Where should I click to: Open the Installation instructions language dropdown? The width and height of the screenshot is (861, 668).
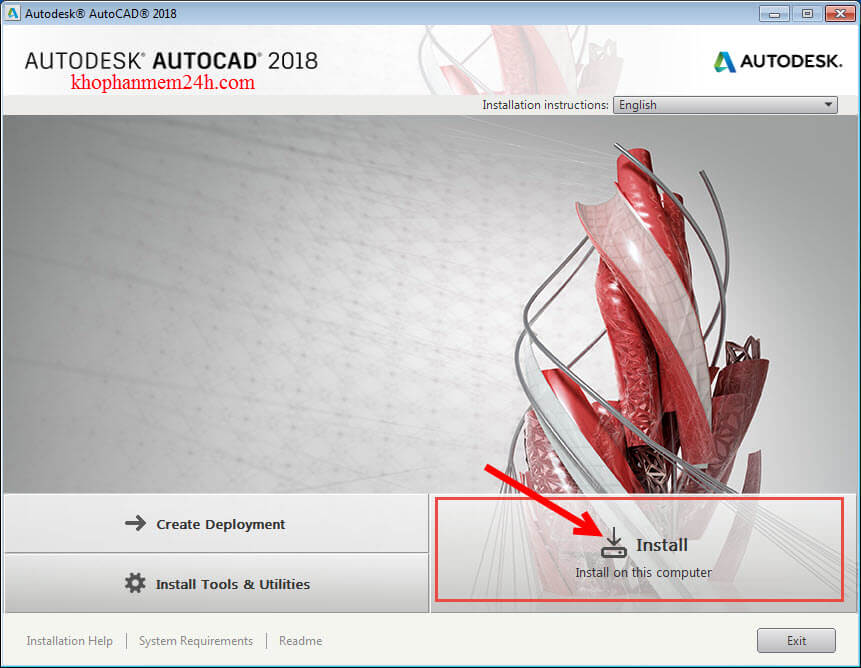point(725,105)
